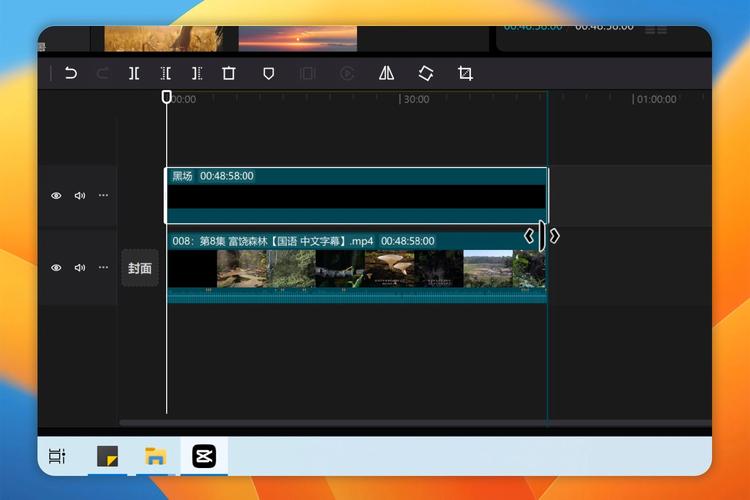Delete the selected clip with trash icon

coord(229,73)
